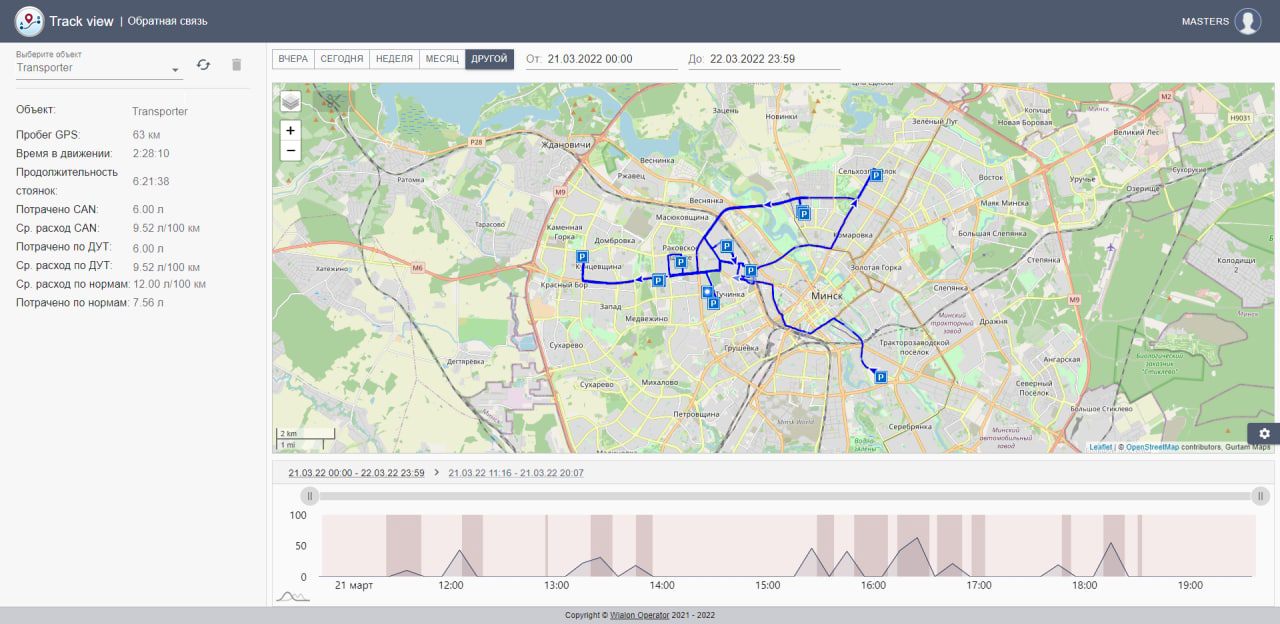Select the ВЧЕРА period tab

point(293,59)
